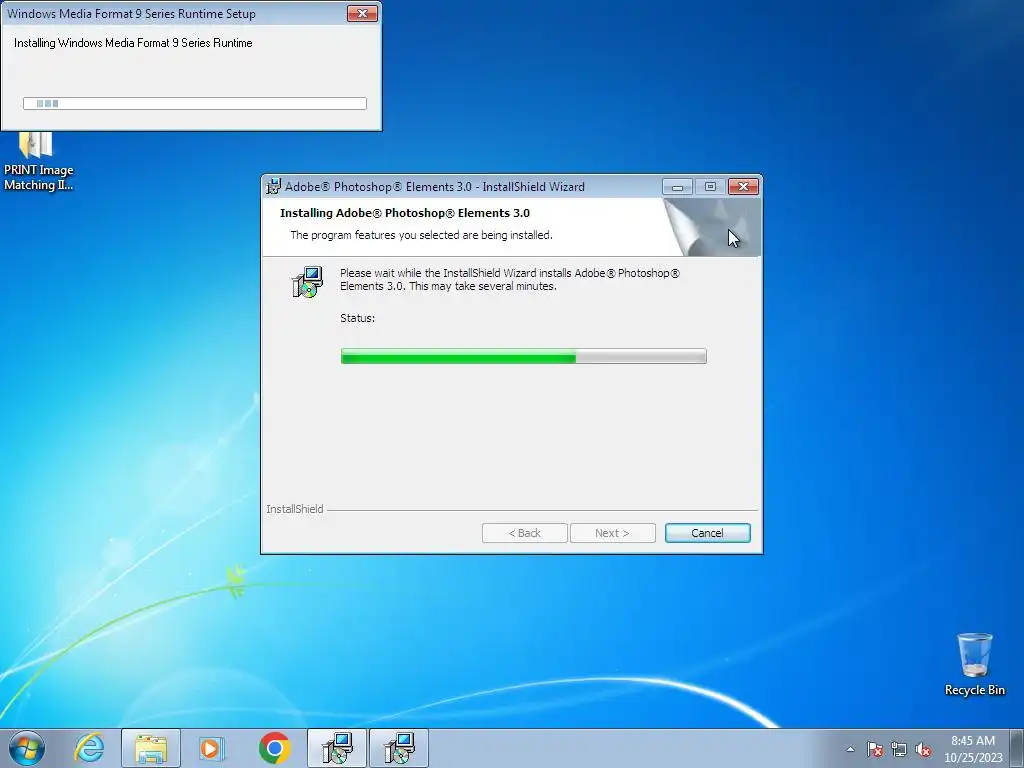Minimize the InstallShield Wizard window
The image size is (1024, 768).
[x=677, y=187]
